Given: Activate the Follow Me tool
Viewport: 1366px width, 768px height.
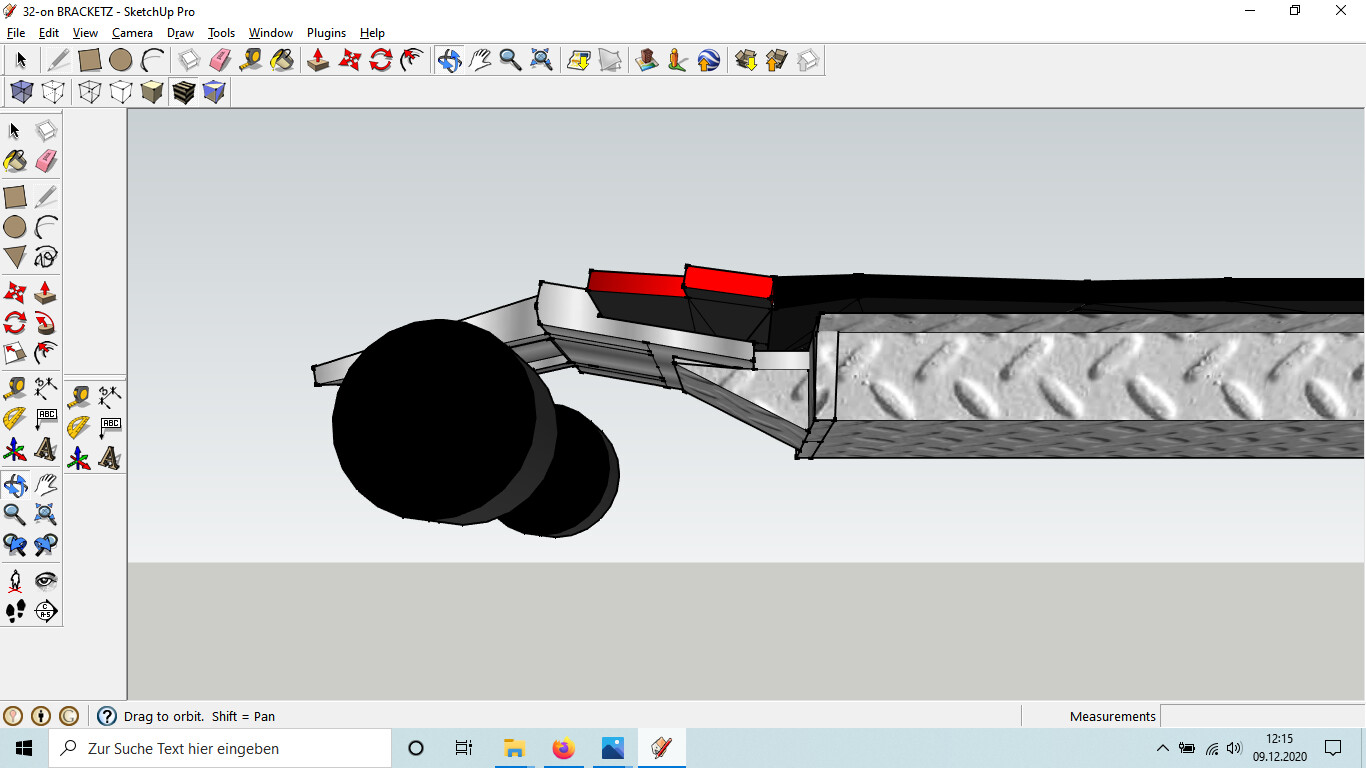Looking at the screenshot, I should (x=46, y=323).
